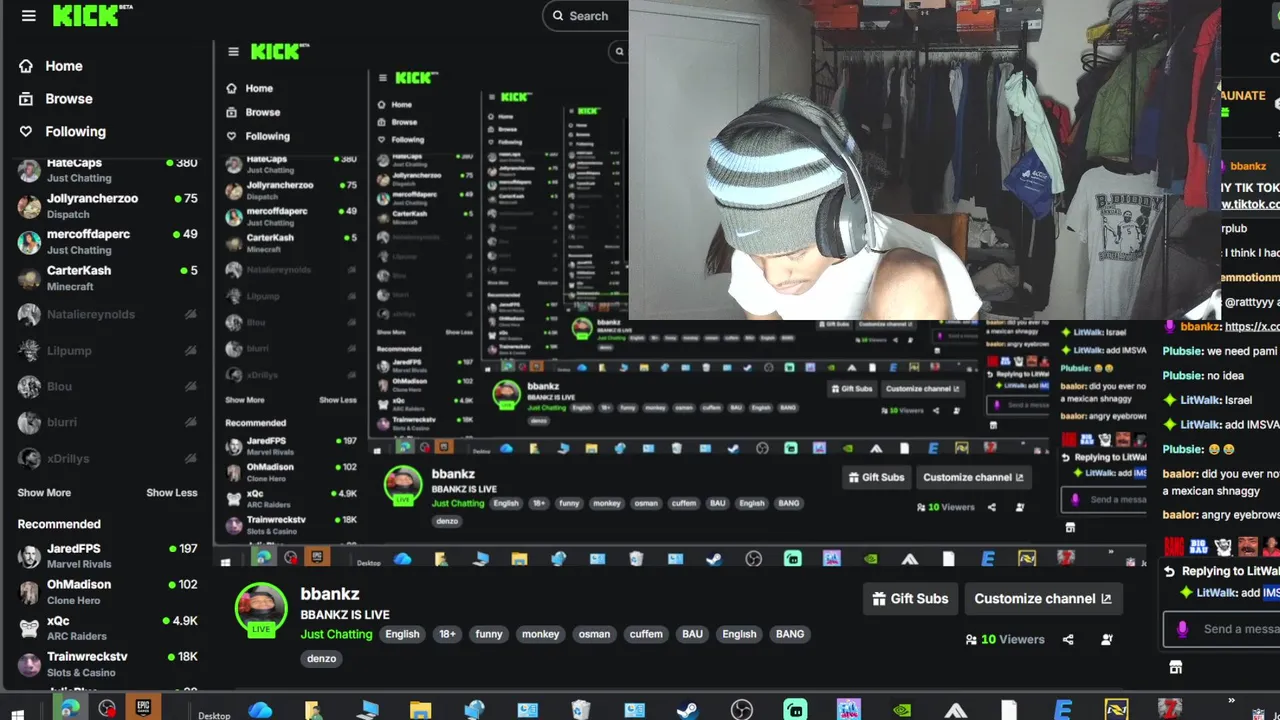Open OneDrive cloud icon on the taskbar
The width and height of the screenshot is (1280, 720).
(260, 710)
